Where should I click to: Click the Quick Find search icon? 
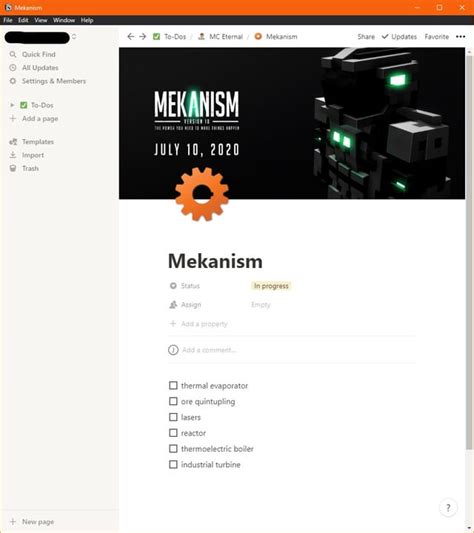(13, 54)
